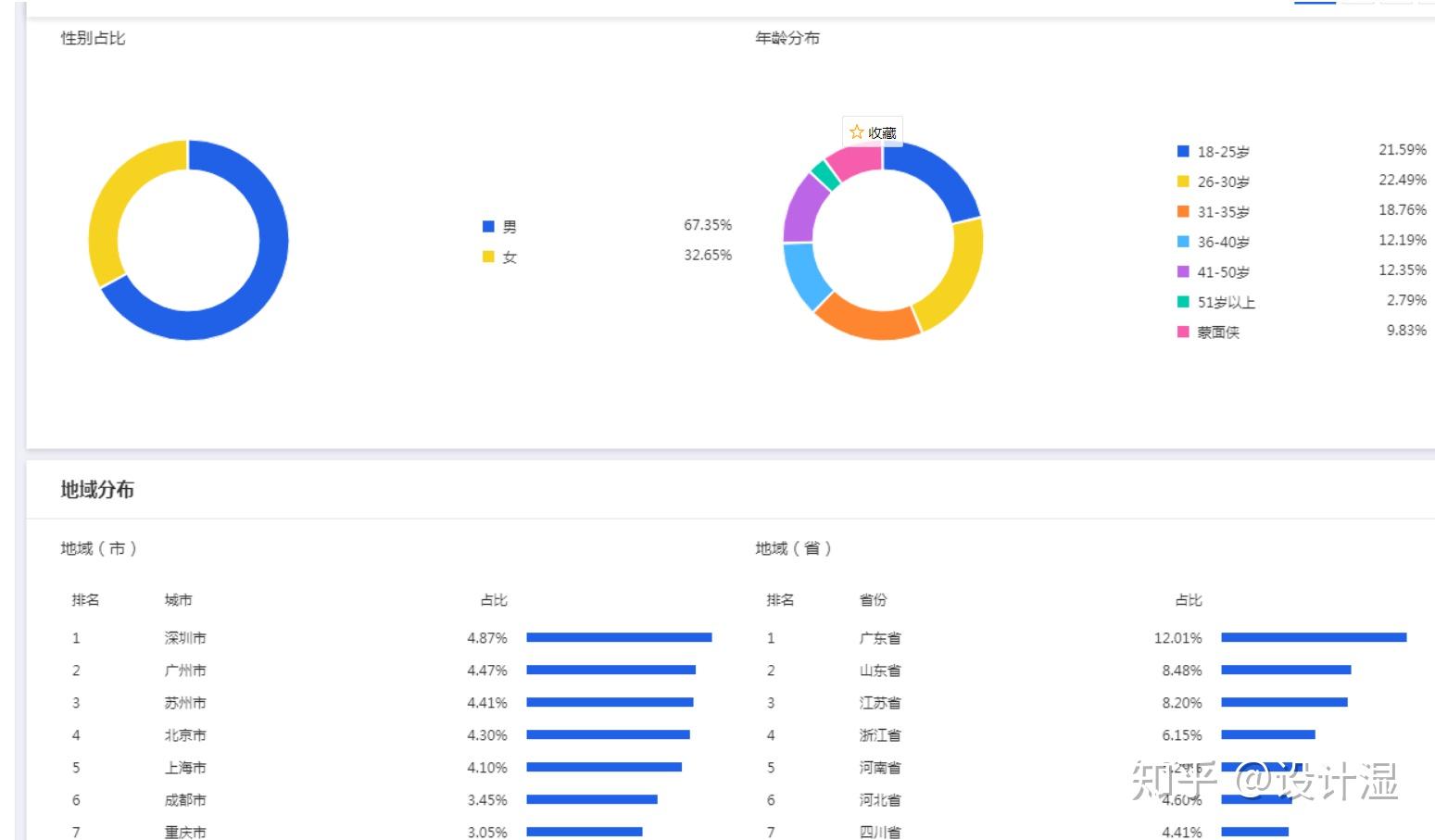The image size is (1435, 840).
Task: Click the 占比 header in the province table
Action: pyautogui.click(x=1189, y=600)
